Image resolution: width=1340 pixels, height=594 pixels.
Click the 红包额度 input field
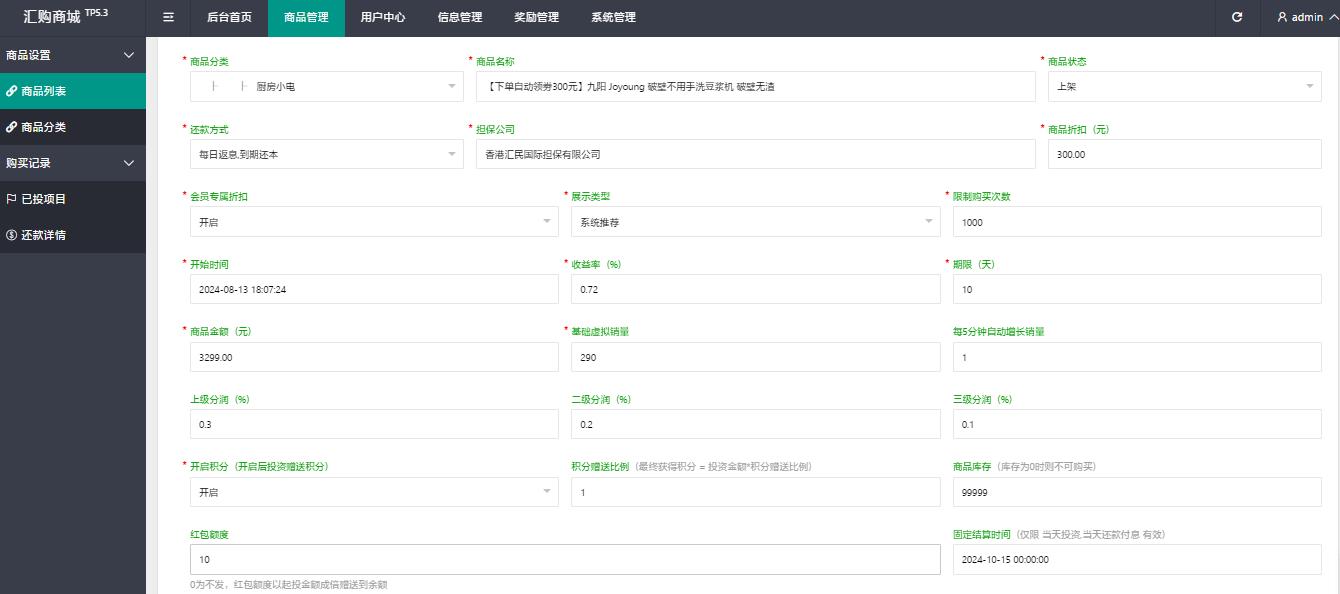[x=565, y=560]
